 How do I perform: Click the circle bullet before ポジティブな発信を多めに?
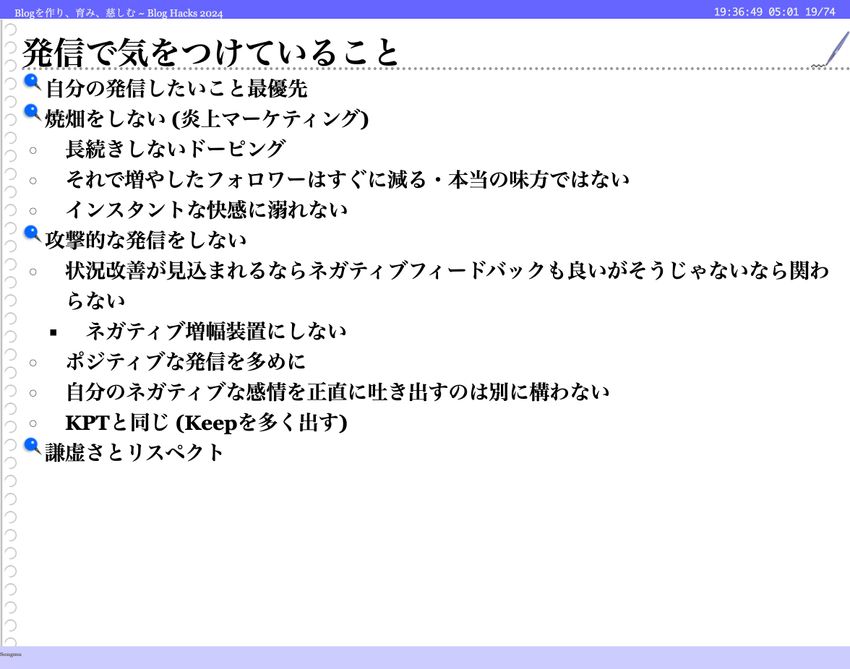(33, 362)
